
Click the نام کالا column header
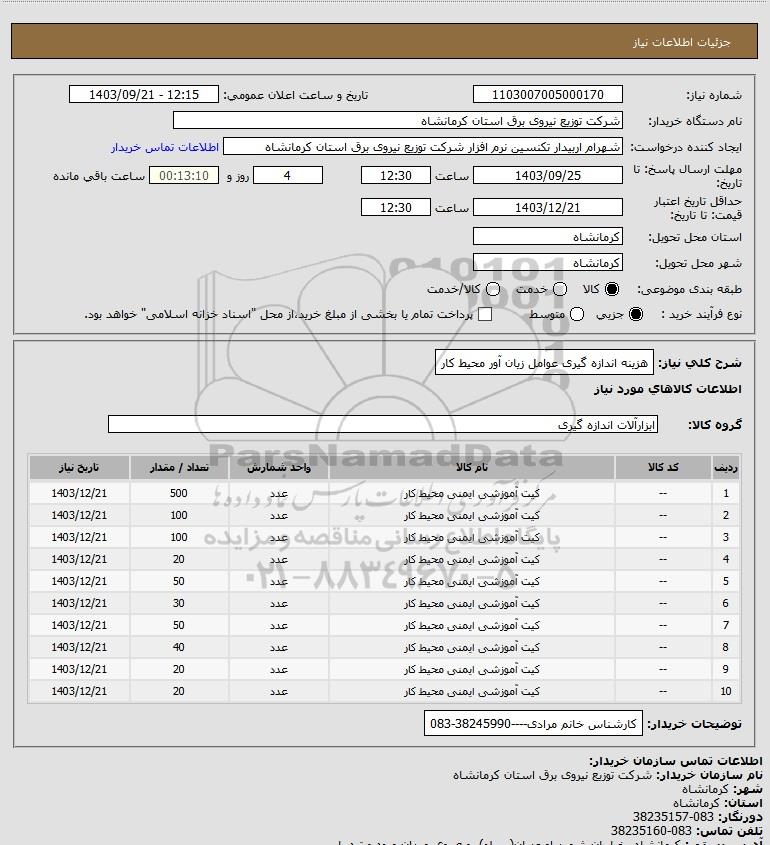point(471,467)
